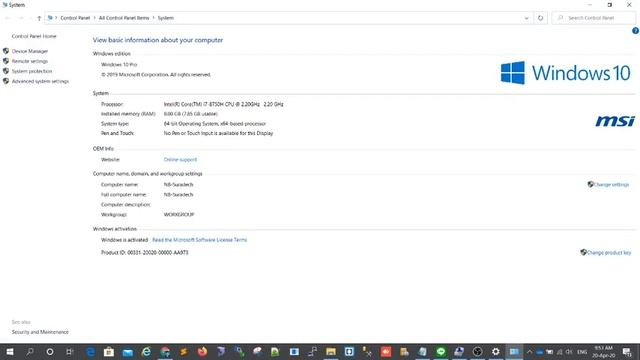640x360 pixels.
Task: Switch the ENG input language indicator
Action: pos(582,352)
